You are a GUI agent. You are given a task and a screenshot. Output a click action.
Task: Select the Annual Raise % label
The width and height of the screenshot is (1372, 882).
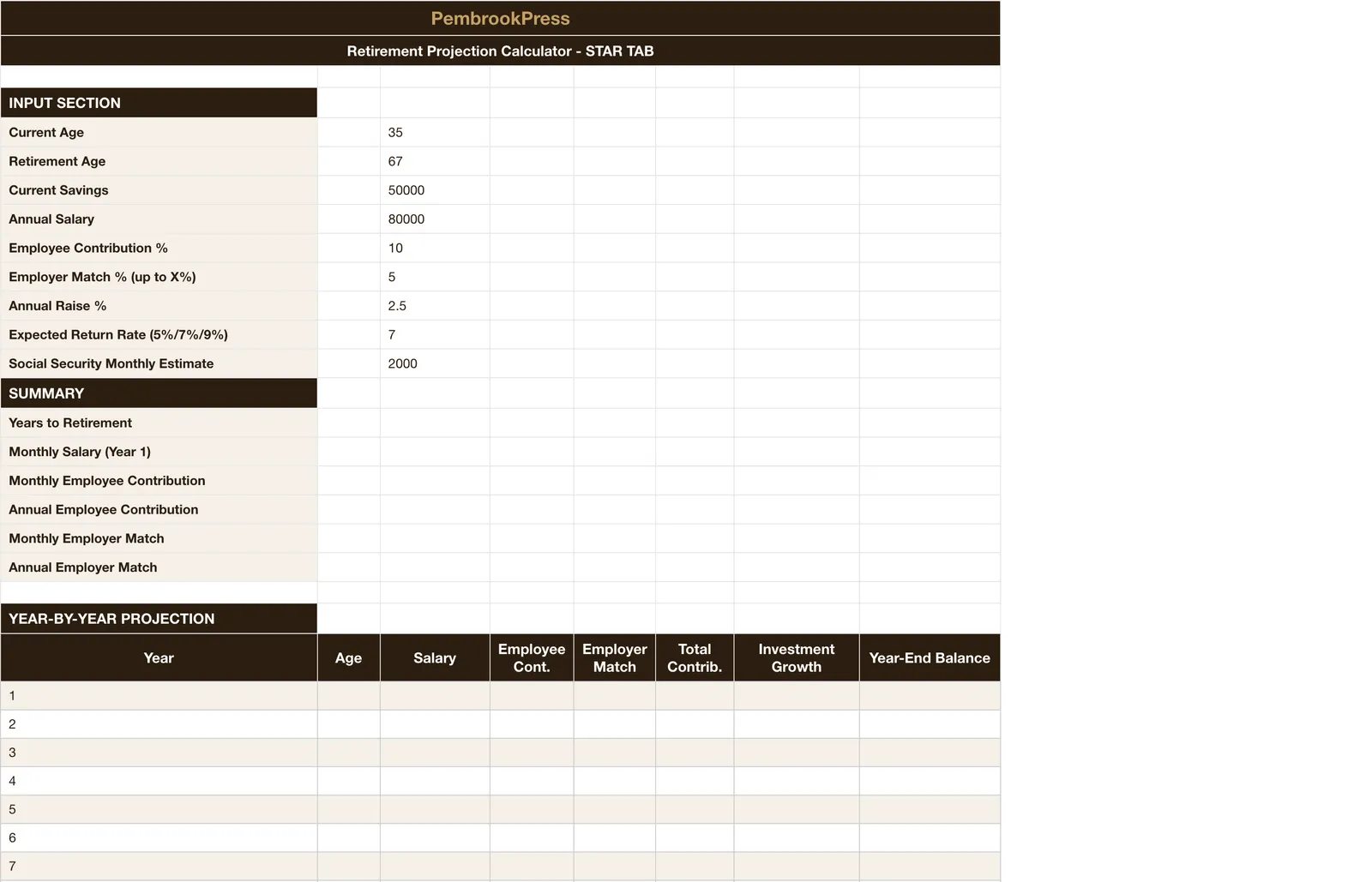click(x=159, y=306)
